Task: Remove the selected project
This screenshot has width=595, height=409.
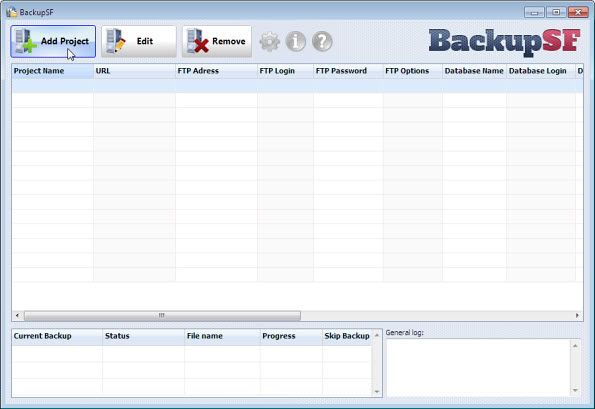Action: point(217,41)
